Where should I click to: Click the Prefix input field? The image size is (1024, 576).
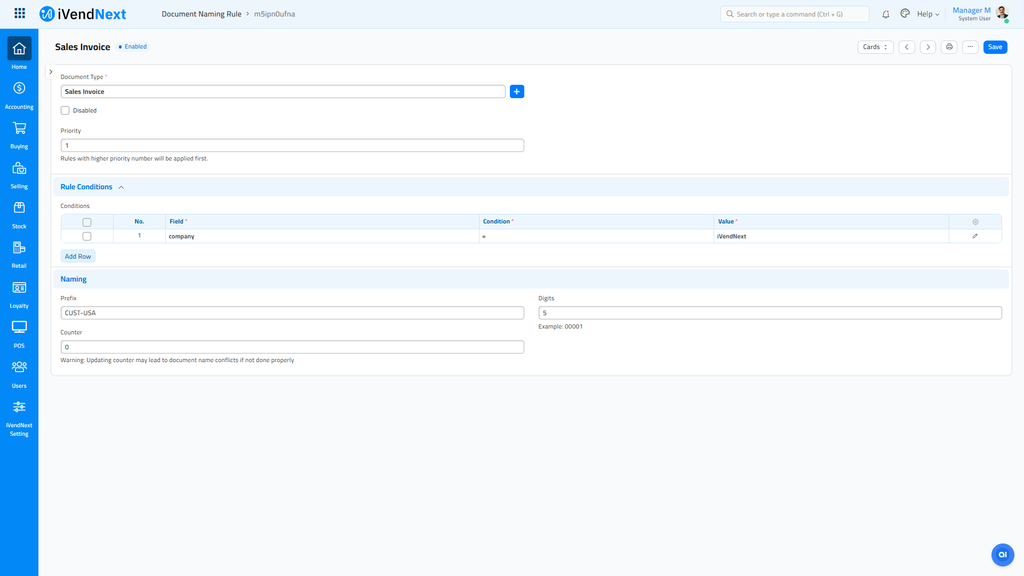pos(292,313)
